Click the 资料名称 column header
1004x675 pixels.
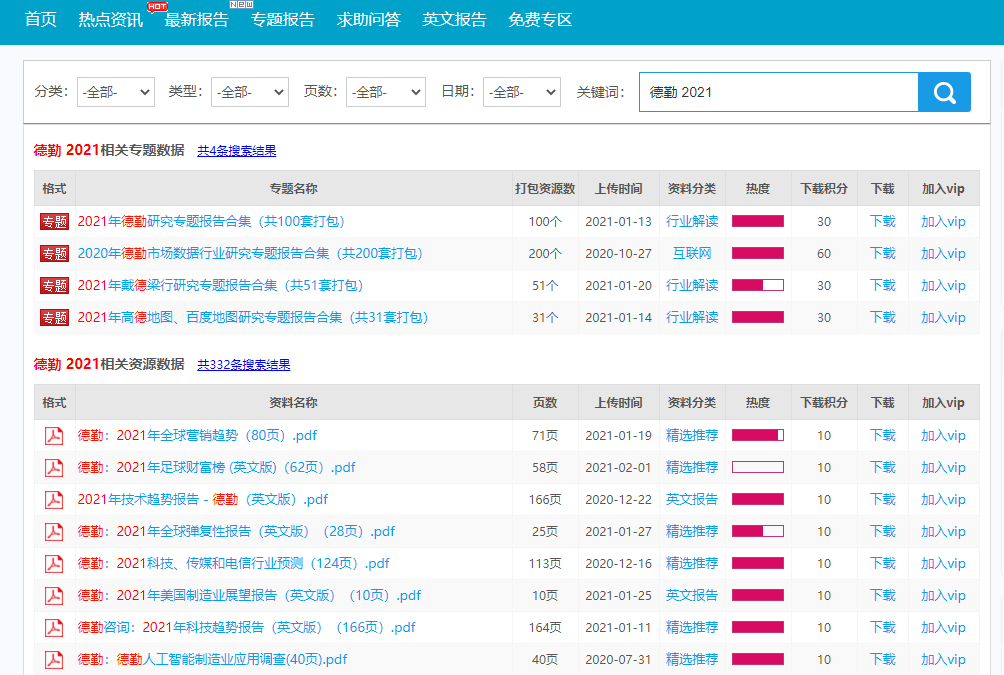[293, 403]
